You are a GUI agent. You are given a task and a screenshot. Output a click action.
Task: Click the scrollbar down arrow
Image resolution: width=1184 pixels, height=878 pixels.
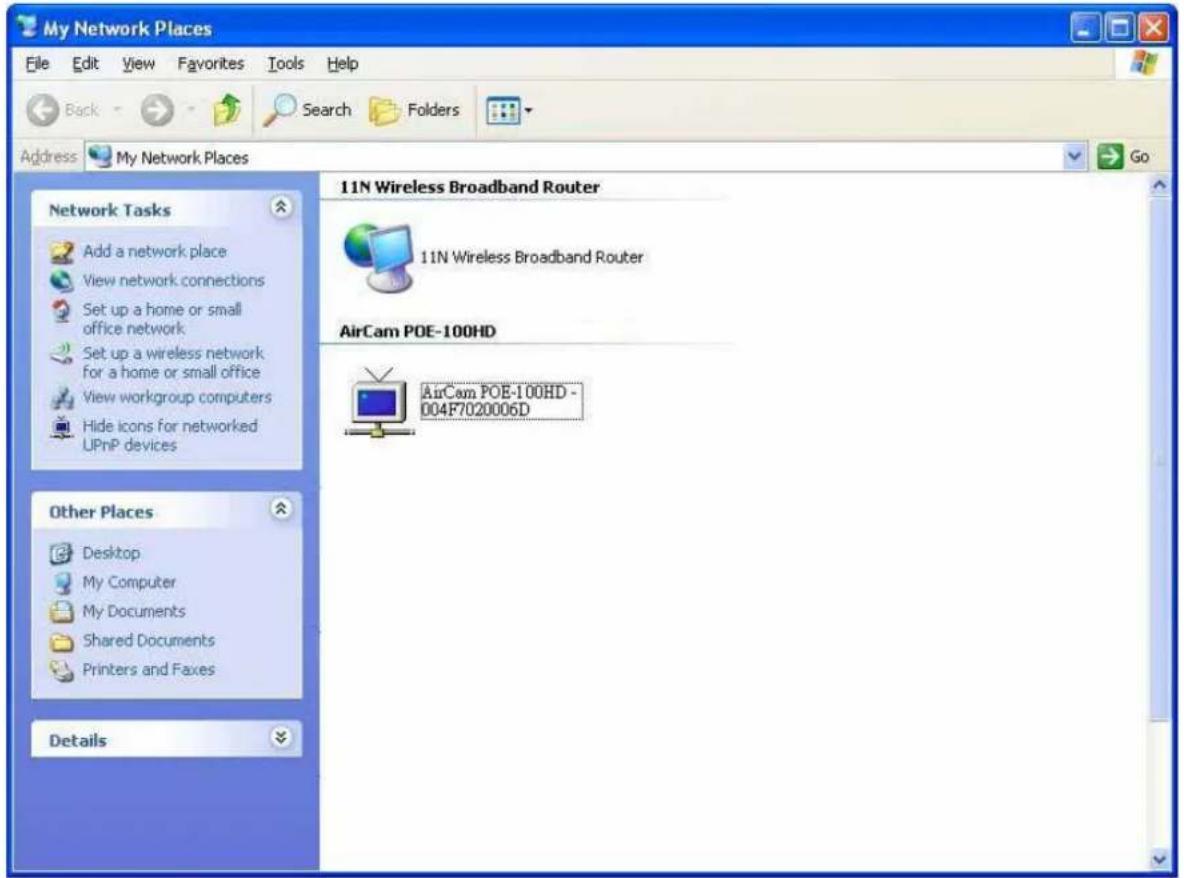[1159, 859]
